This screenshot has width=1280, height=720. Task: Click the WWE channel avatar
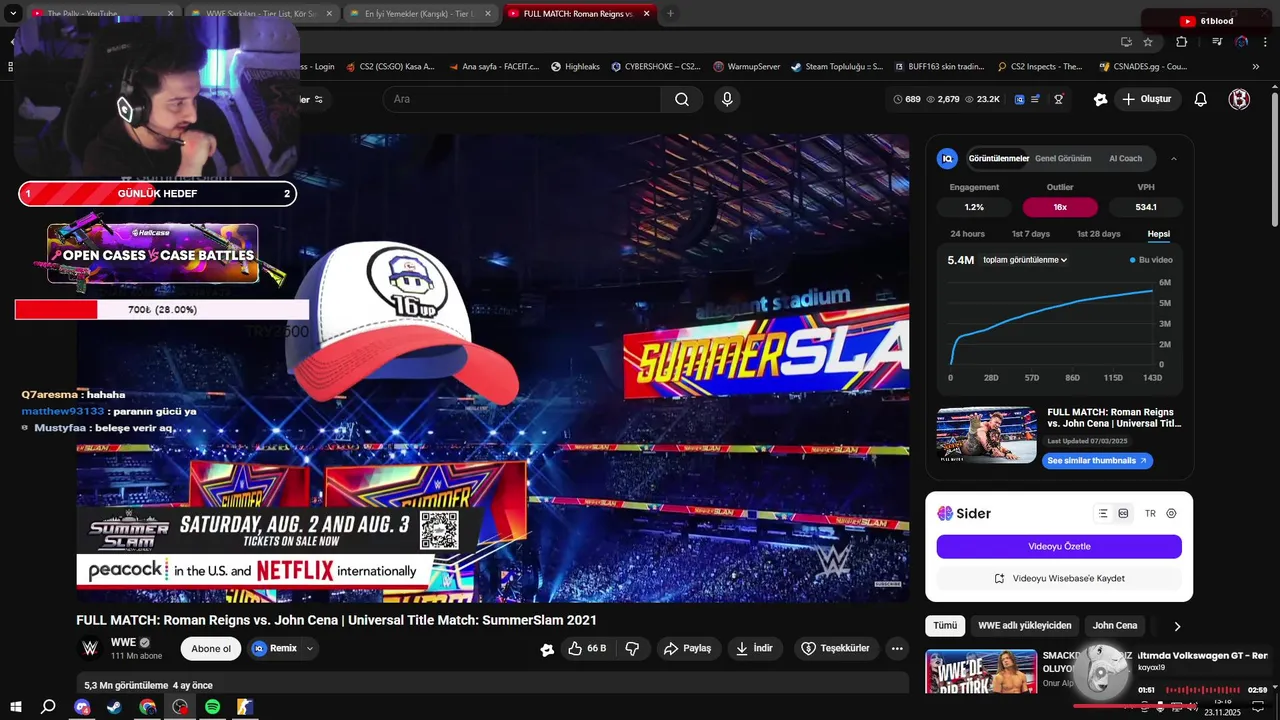tap(90, 648)
